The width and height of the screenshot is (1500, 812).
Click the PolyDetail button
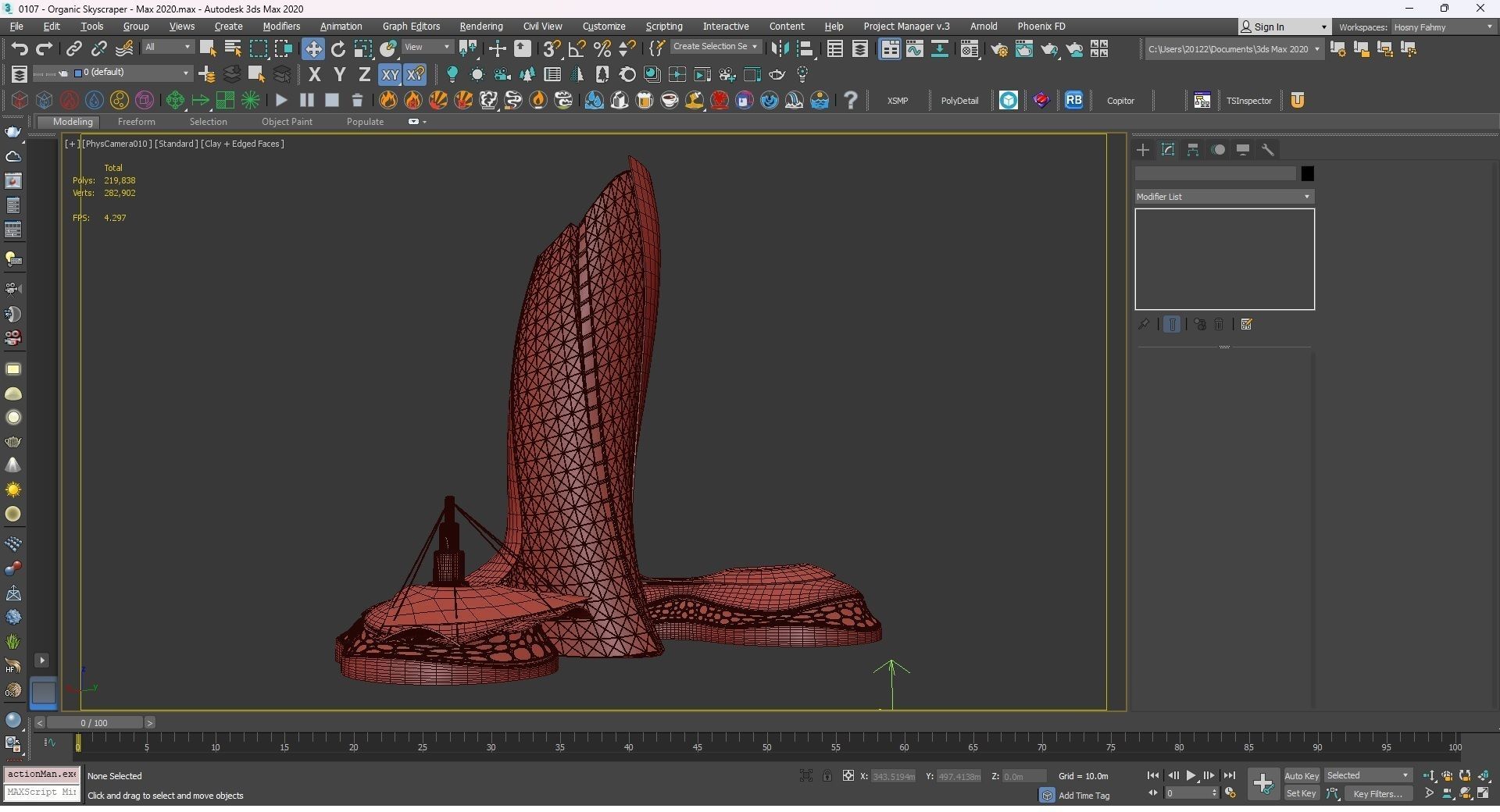[959, 101]
